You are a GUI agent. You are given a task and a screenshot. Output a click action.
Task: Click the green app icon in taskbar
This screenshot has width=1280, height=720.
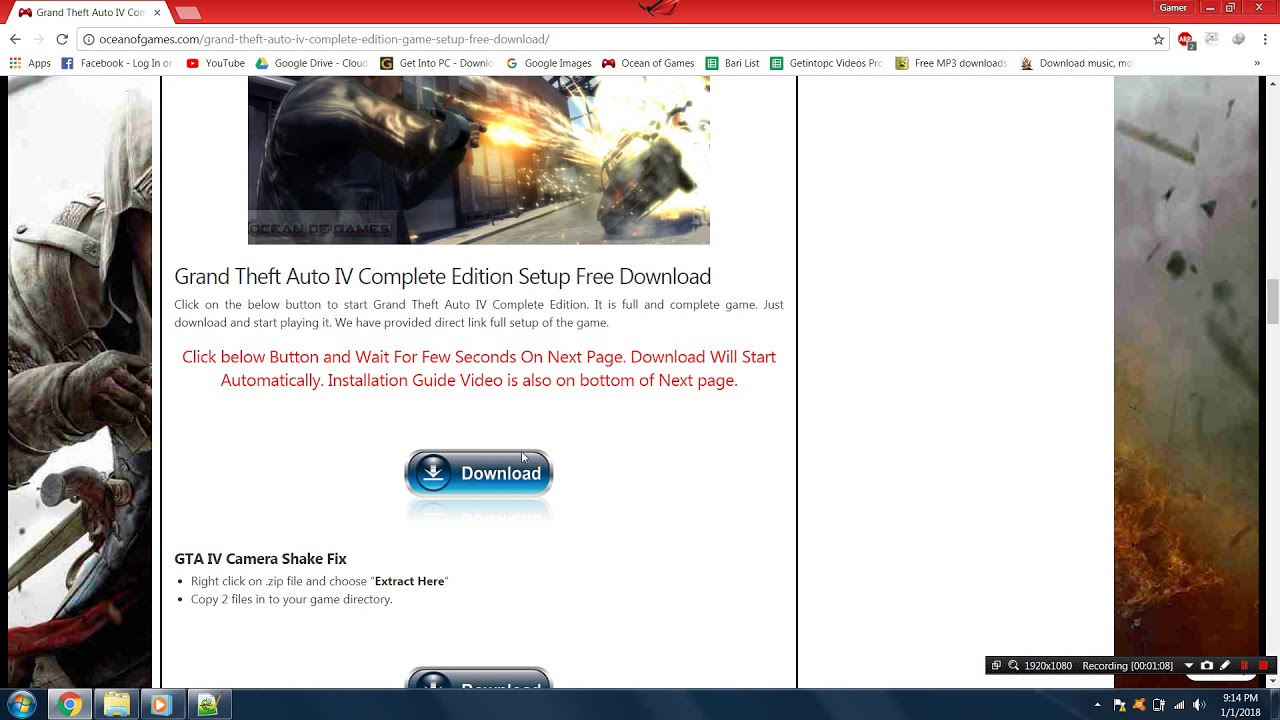208,704
